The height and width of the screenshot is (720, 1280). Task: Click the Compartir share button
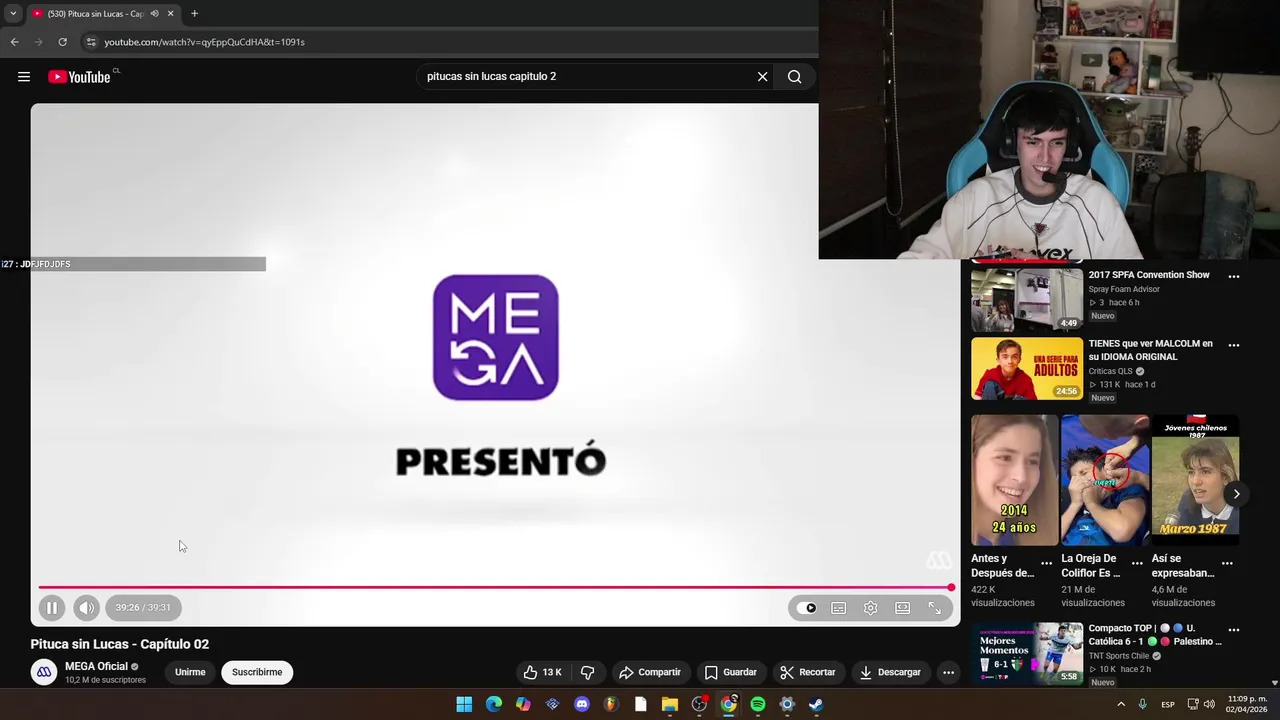(x=650, y=672)
